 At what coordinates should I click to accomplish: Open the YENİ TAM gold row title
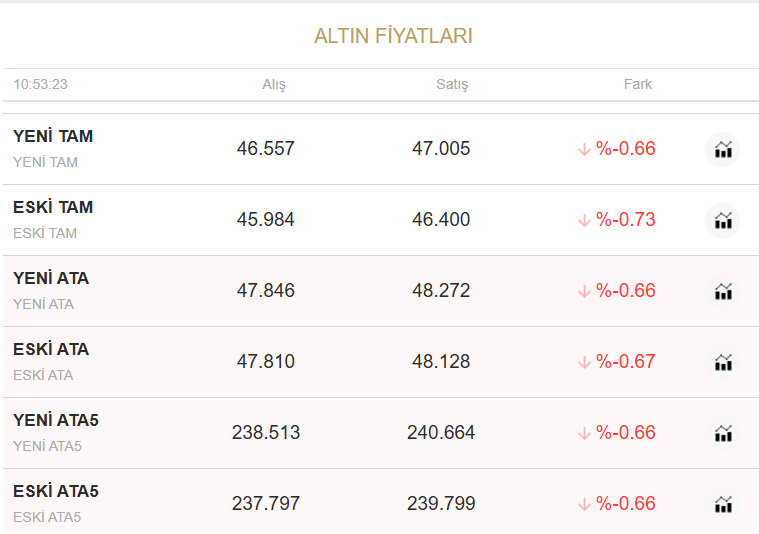[x=53, y=136]
